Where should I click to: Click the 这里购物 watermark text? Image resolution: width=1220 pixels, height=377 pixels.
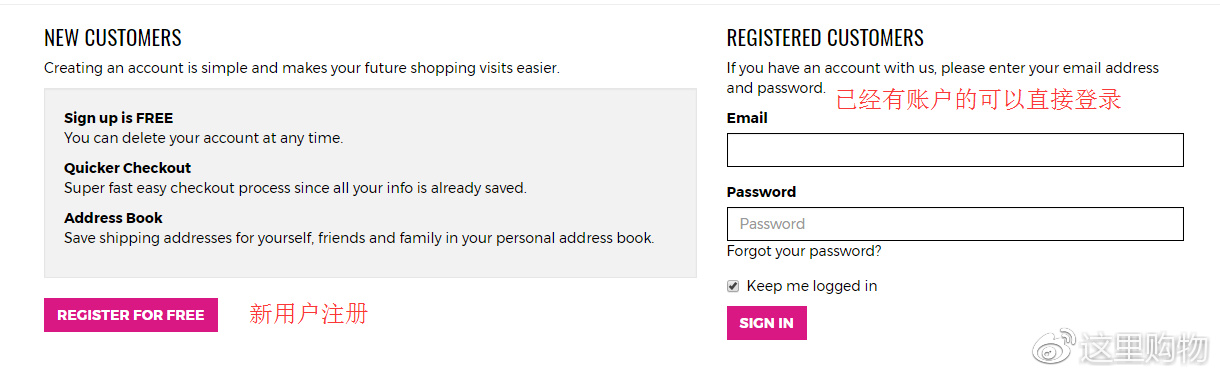[1145, 347]
